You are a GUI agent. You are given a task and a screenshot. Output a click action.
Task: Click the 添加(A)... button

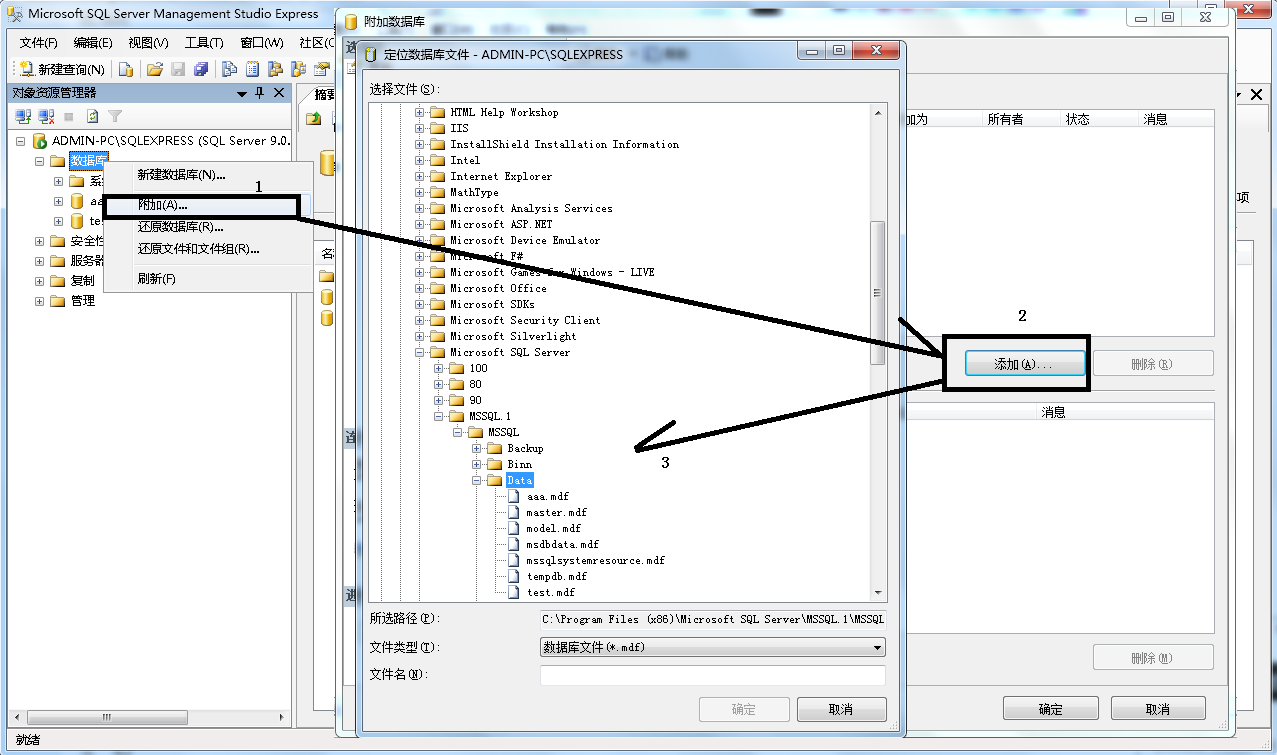coord(1024,363)
